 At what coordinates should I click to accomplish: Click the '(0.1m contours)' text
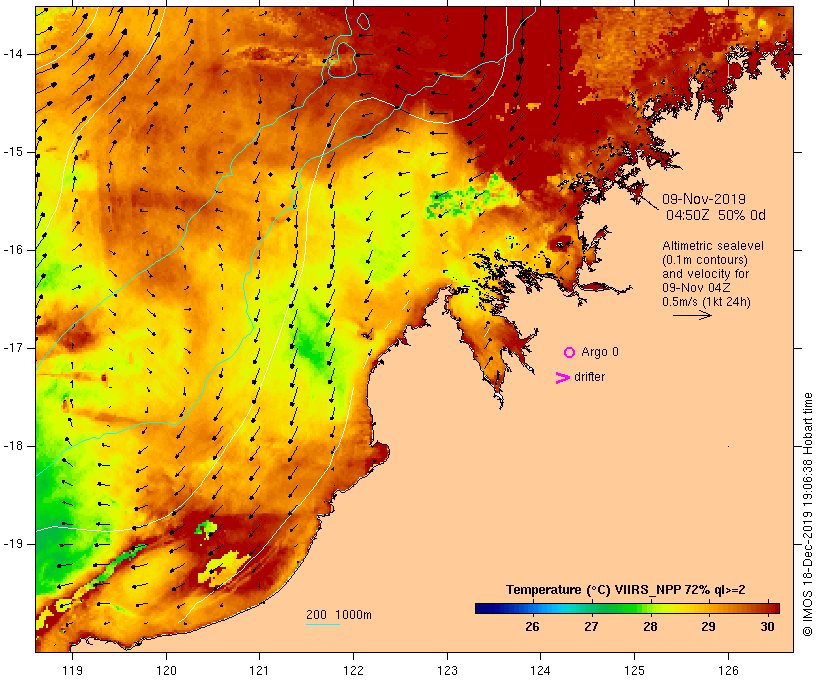[705, 260]
